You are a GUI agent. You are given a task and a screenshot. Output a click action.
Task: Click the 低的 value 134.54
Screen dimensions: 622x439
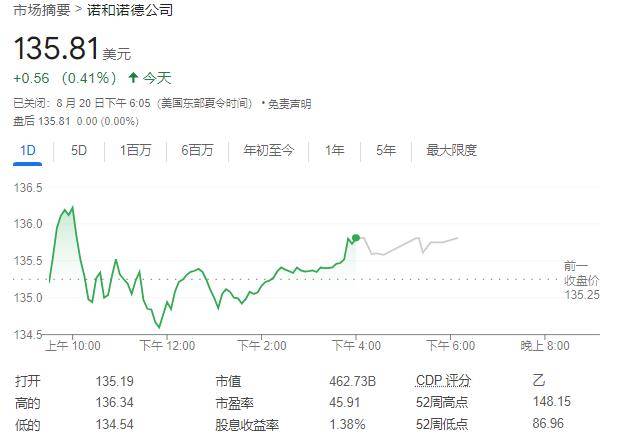coord(114,424)
